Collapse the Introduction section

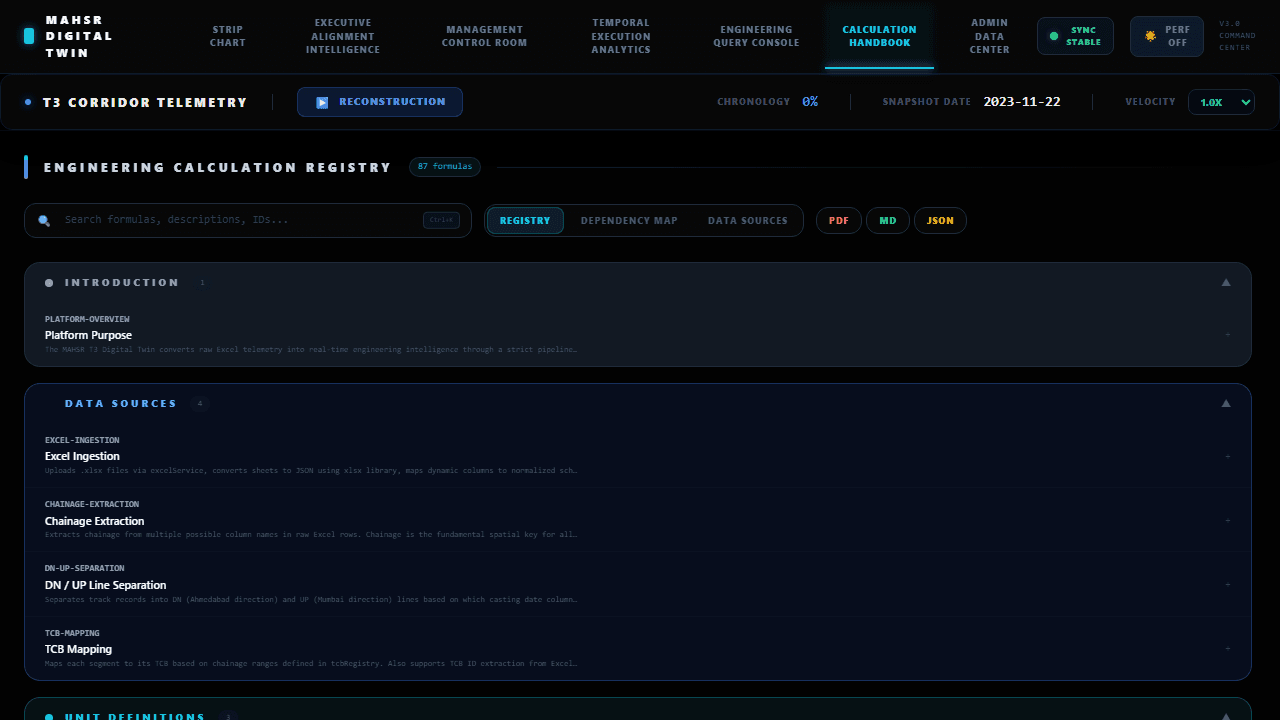point(1226,283)
